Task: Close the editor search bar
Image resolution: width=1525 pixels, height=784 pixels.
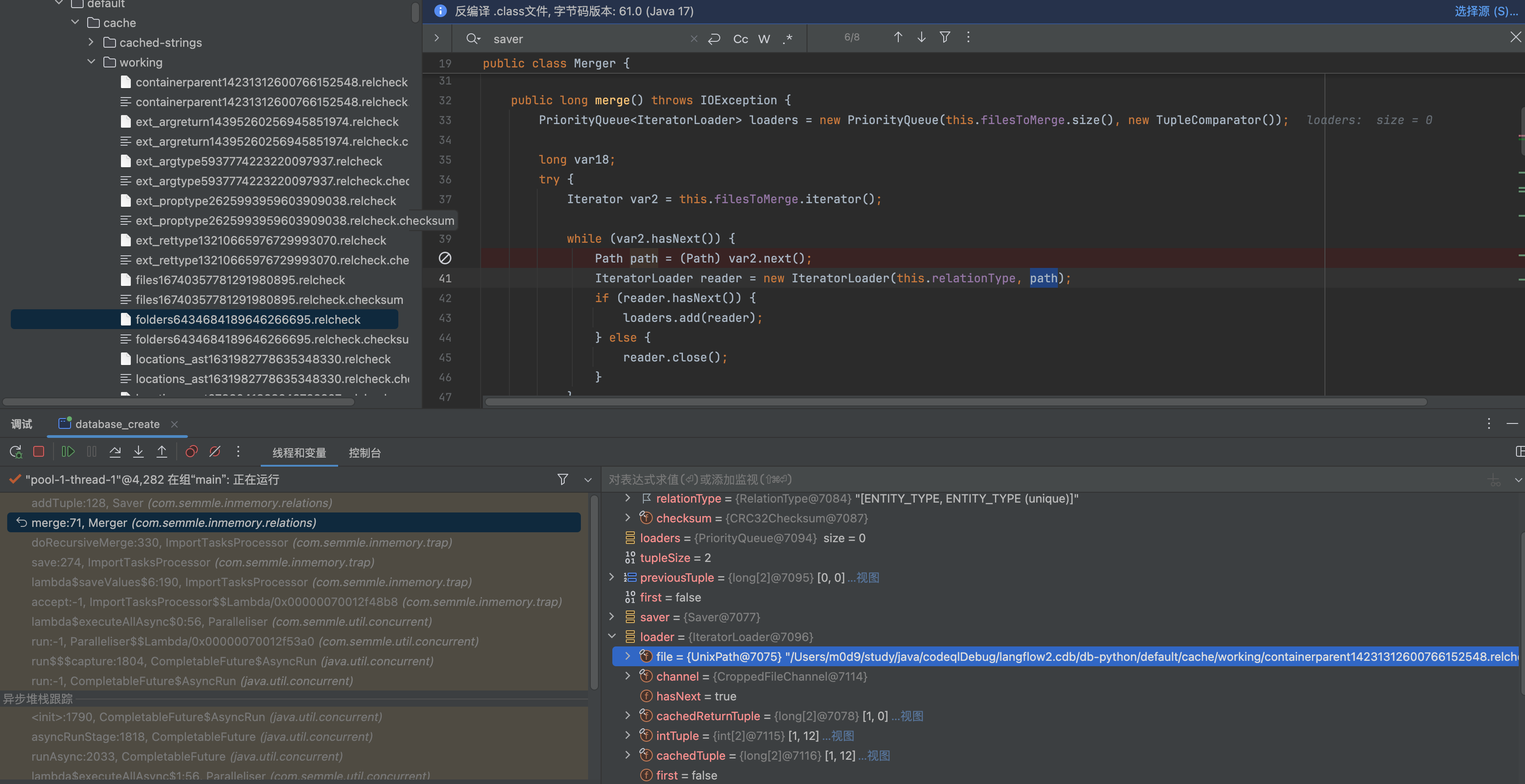Action: (1515, 37)
